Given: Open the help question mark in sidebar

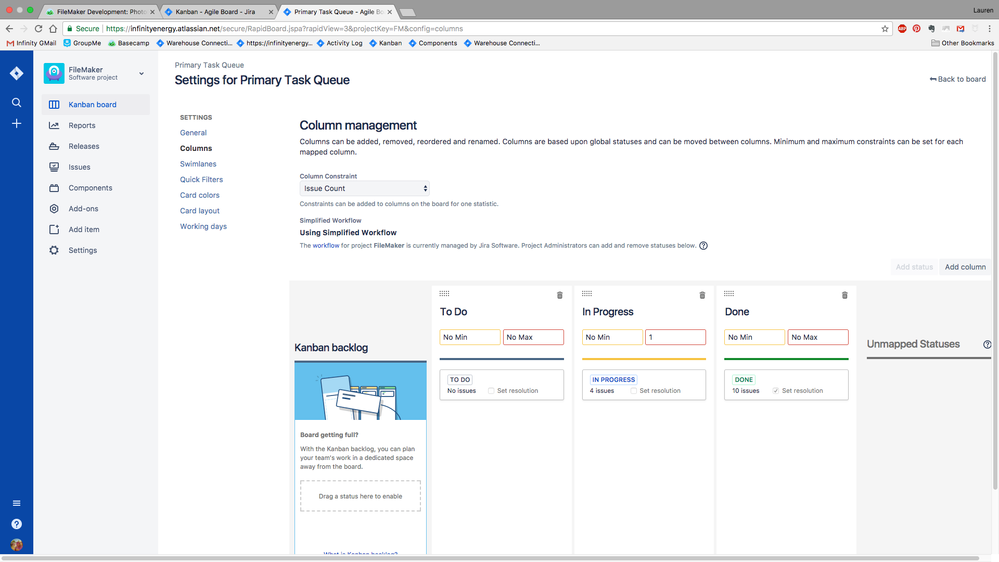Looking at the screenshot, I should click(17, 524).
